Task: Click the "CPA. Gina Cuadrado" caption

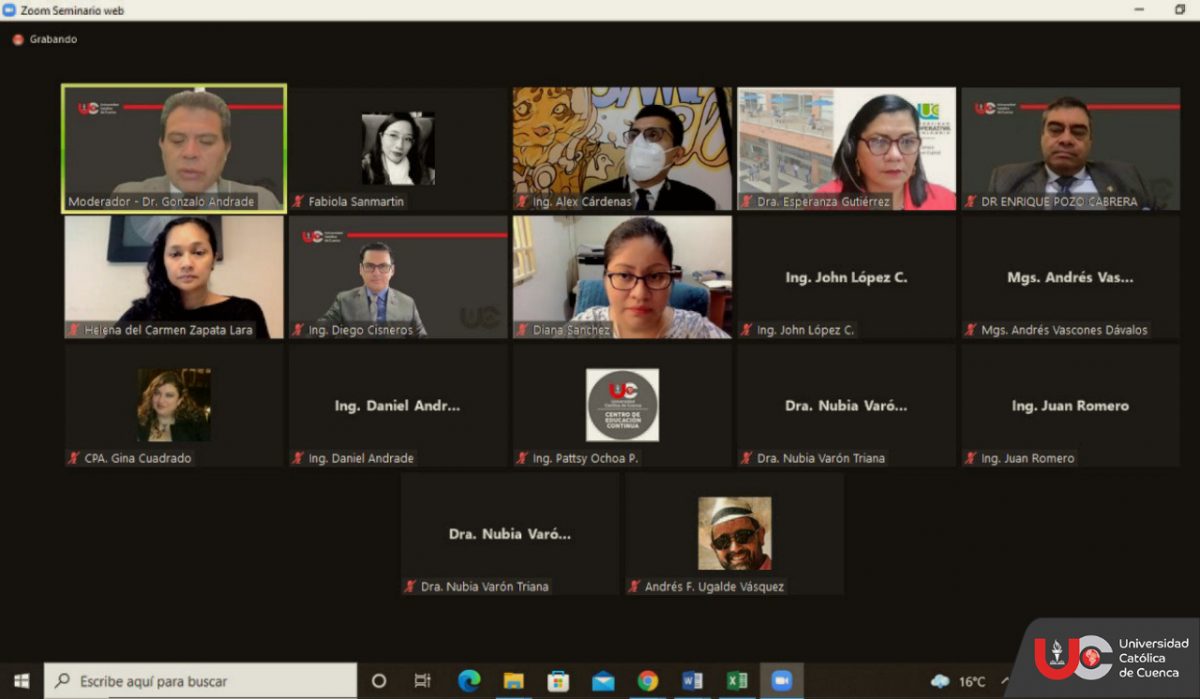Action: click(138, 458)
